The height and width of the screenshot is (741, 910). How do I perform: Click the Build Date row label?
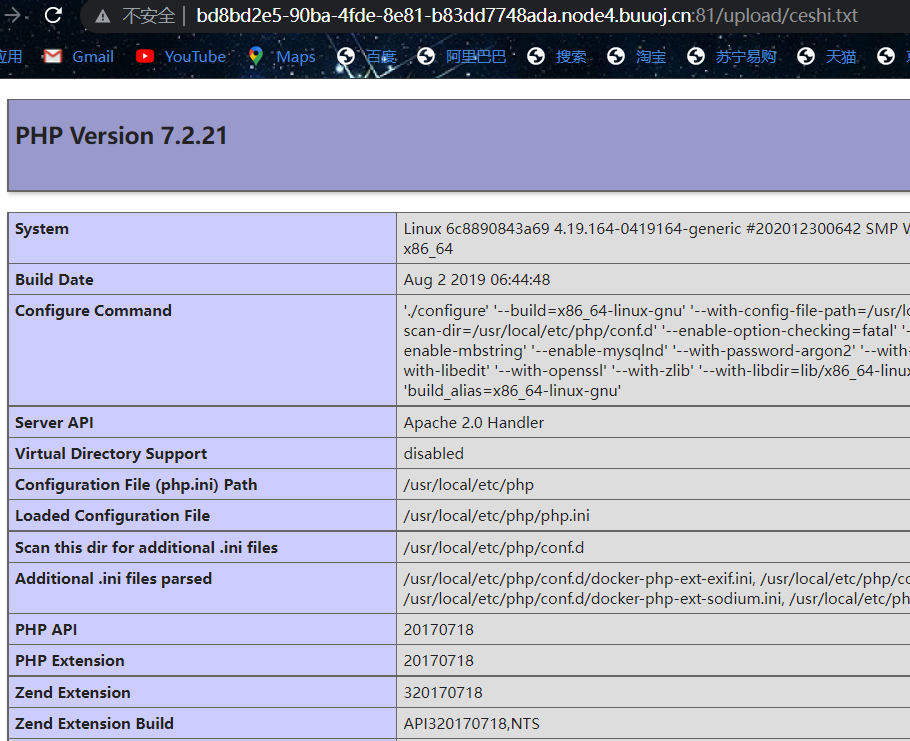[54, 280]
